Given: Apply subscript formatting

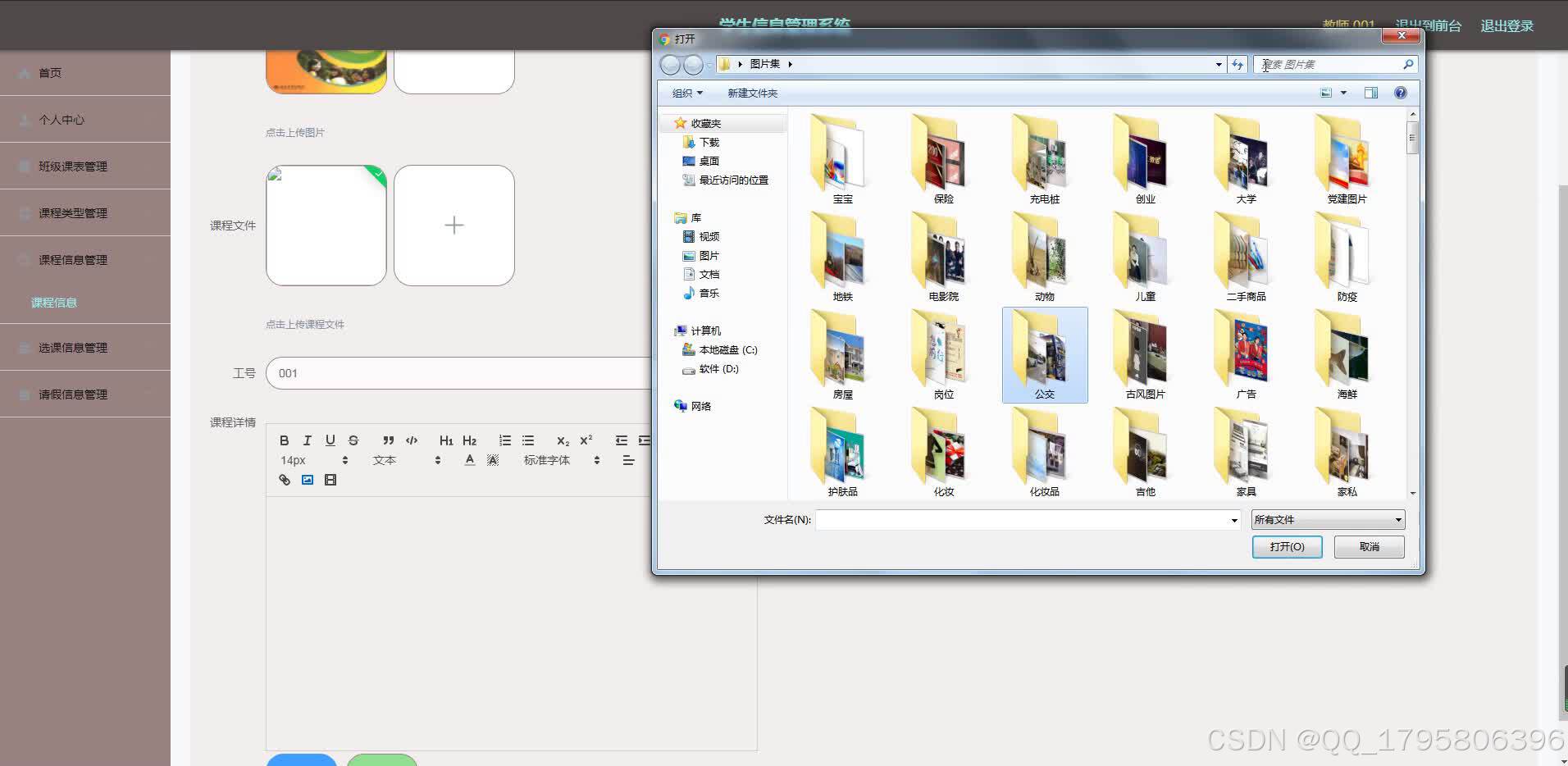Looking at the screenshot, I should [563, 440].
